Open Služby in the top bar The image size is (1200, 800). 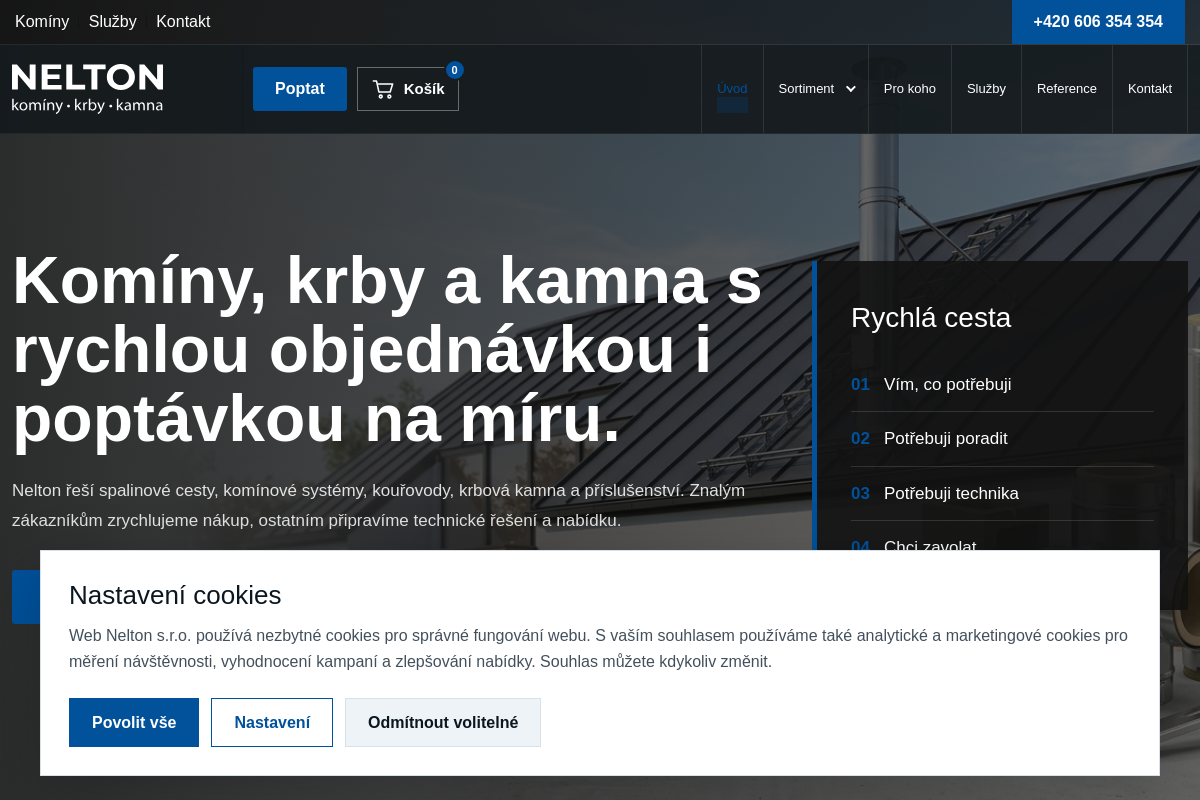[x=113, y=22]
